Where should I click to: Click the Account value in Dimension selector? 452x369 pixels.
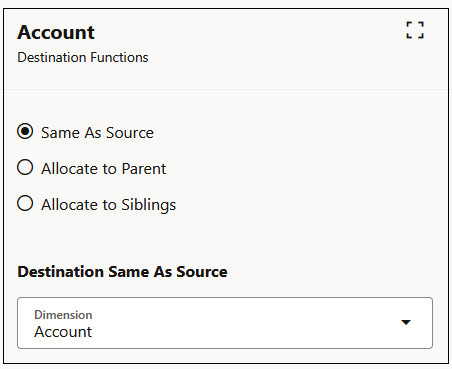tap(63, 332)
